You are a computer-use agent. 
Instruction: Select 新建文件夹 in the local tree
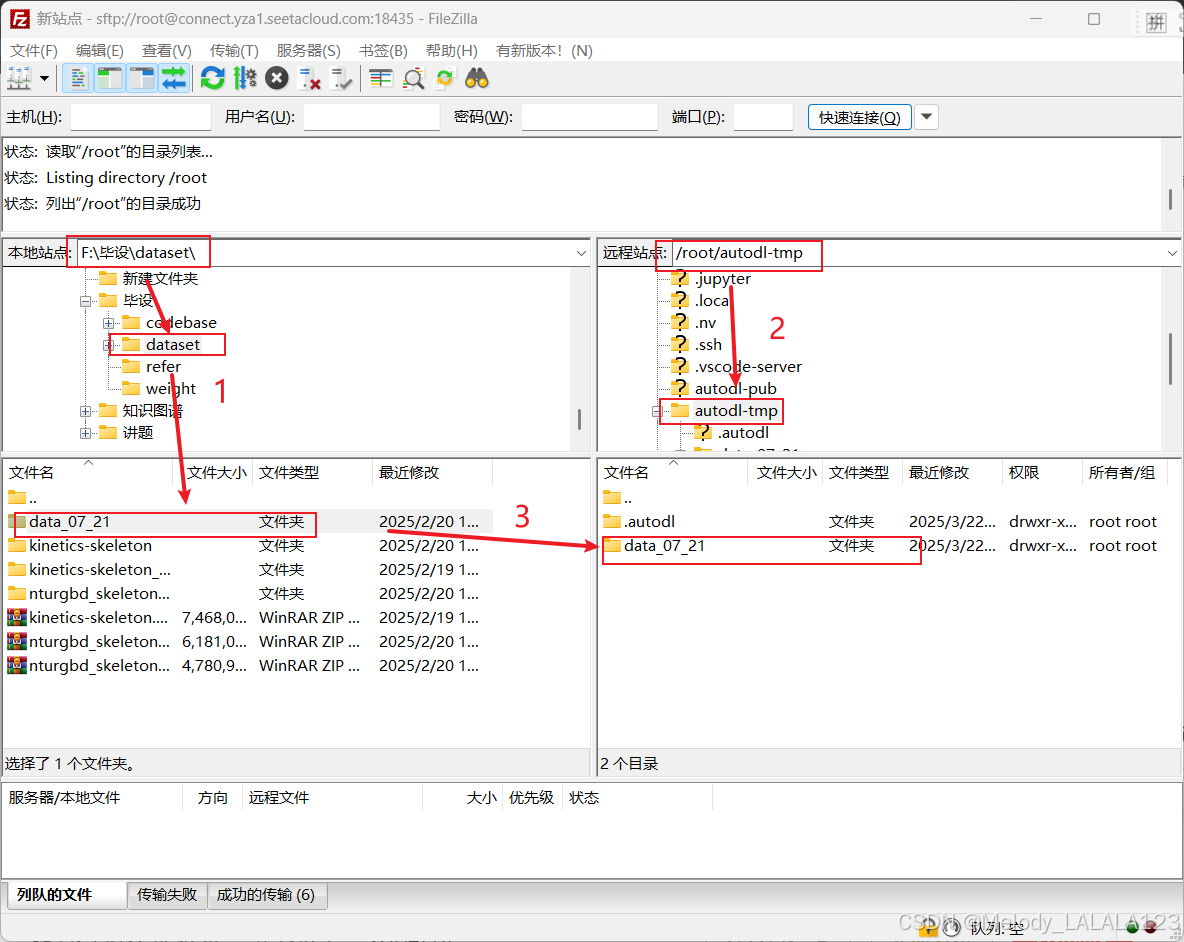(x=159, y=279)
